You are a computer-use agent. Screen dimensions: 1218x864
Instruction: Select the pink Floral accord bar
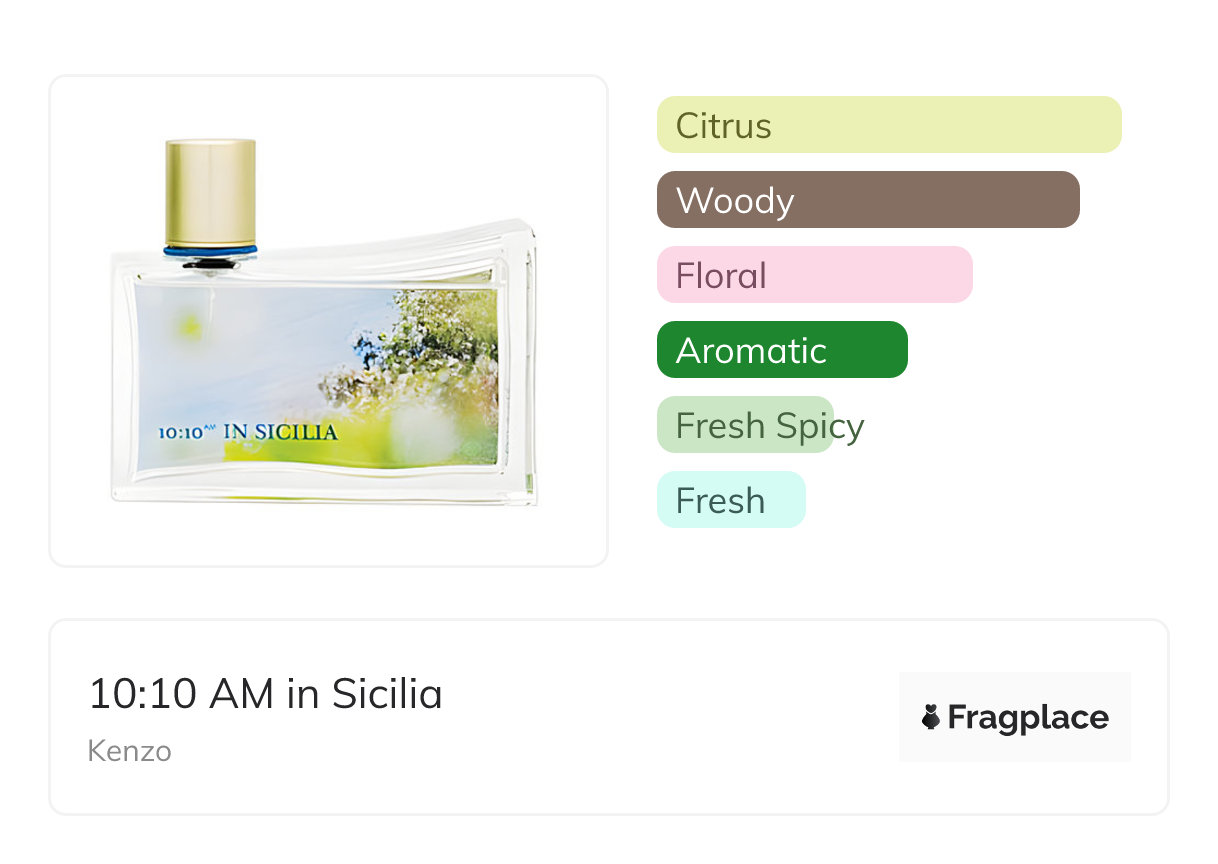click(814, 275)
